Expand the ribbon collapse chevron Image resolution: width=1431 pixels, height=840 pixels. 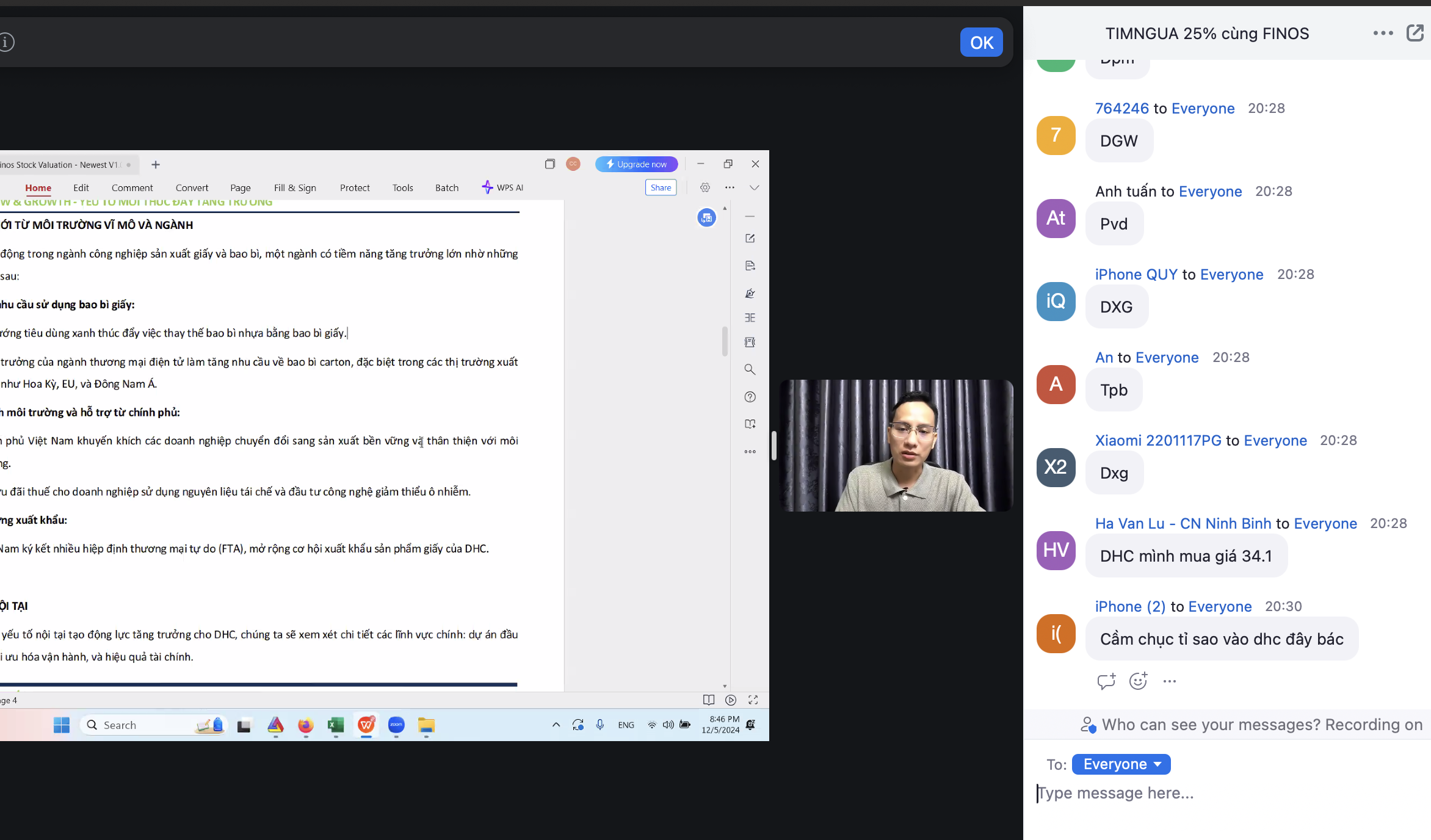pyautogui.click(x=754, y=187)
